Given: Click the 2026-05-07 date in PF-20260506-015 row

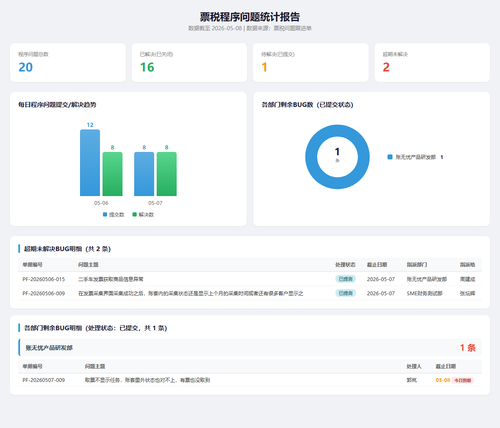Looking at the screenshot, I should (x=381, y=279).
